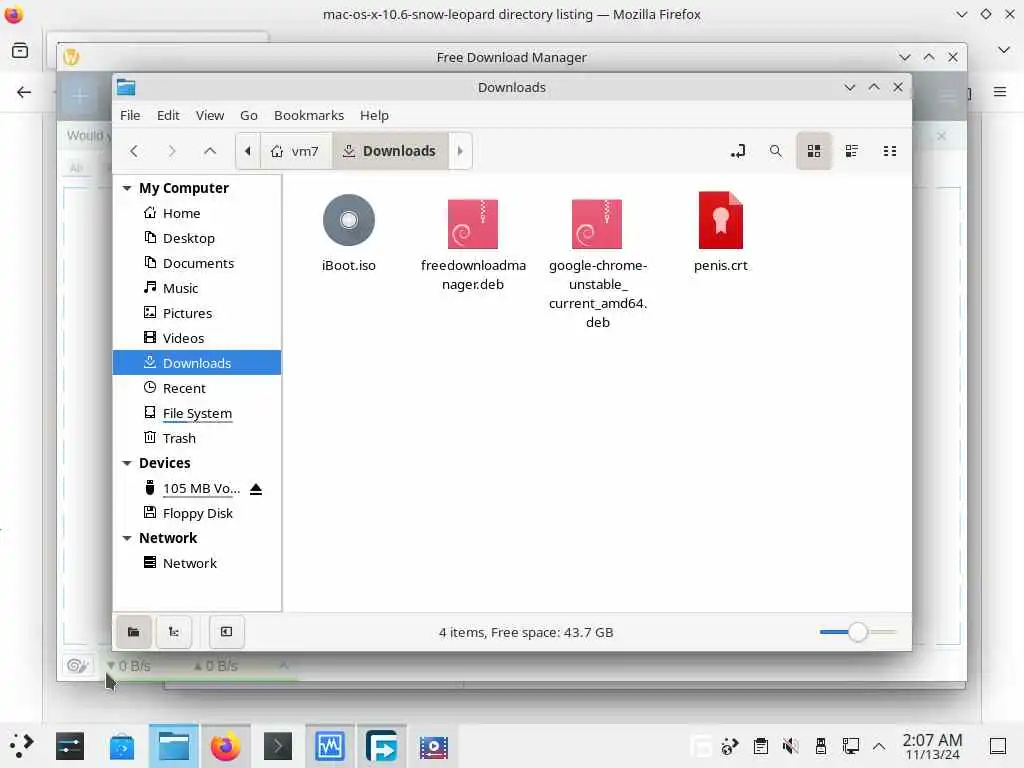Open the Firefox hamburger menu
This screenshot has width=1024, height=768.
click(1000, 92)
